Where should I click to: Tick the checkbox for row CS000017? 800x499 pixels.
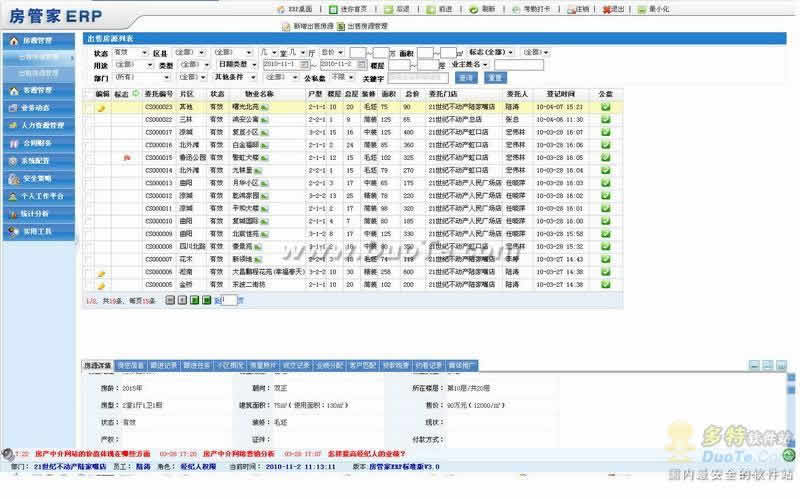coord(87,132)
